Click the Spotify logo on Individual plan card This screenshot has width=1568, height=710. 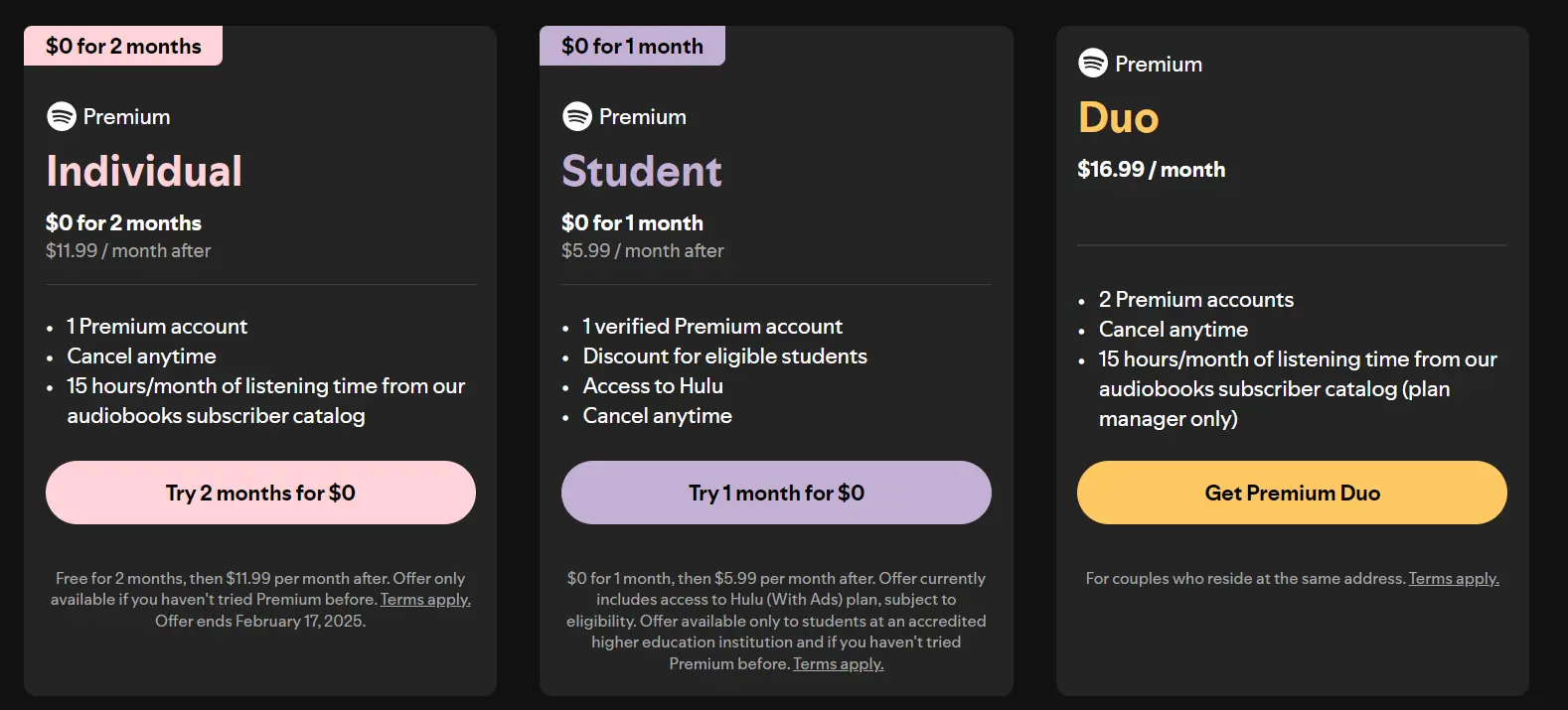(x=61, y=116)
